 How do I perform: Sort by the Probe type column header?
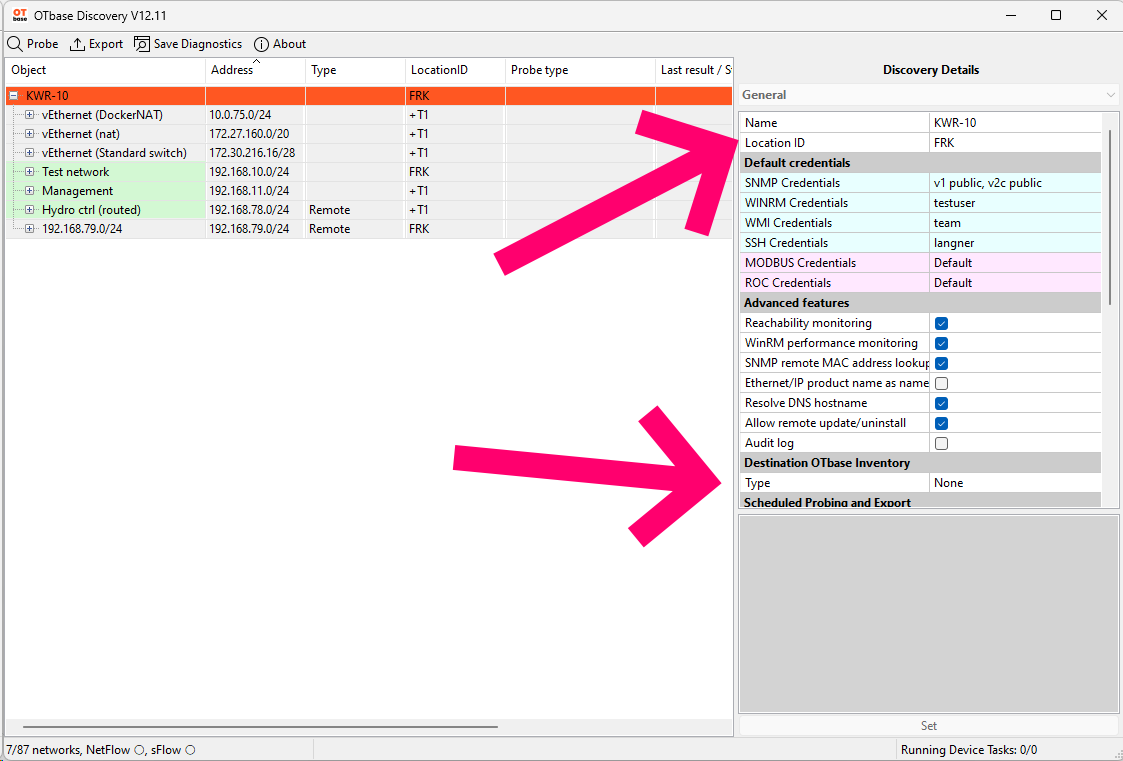(x=580, y=70)
